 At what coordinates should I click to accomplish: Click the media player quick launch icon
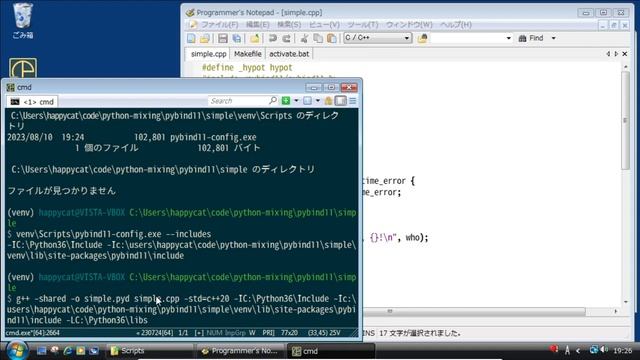pos(81,351)
